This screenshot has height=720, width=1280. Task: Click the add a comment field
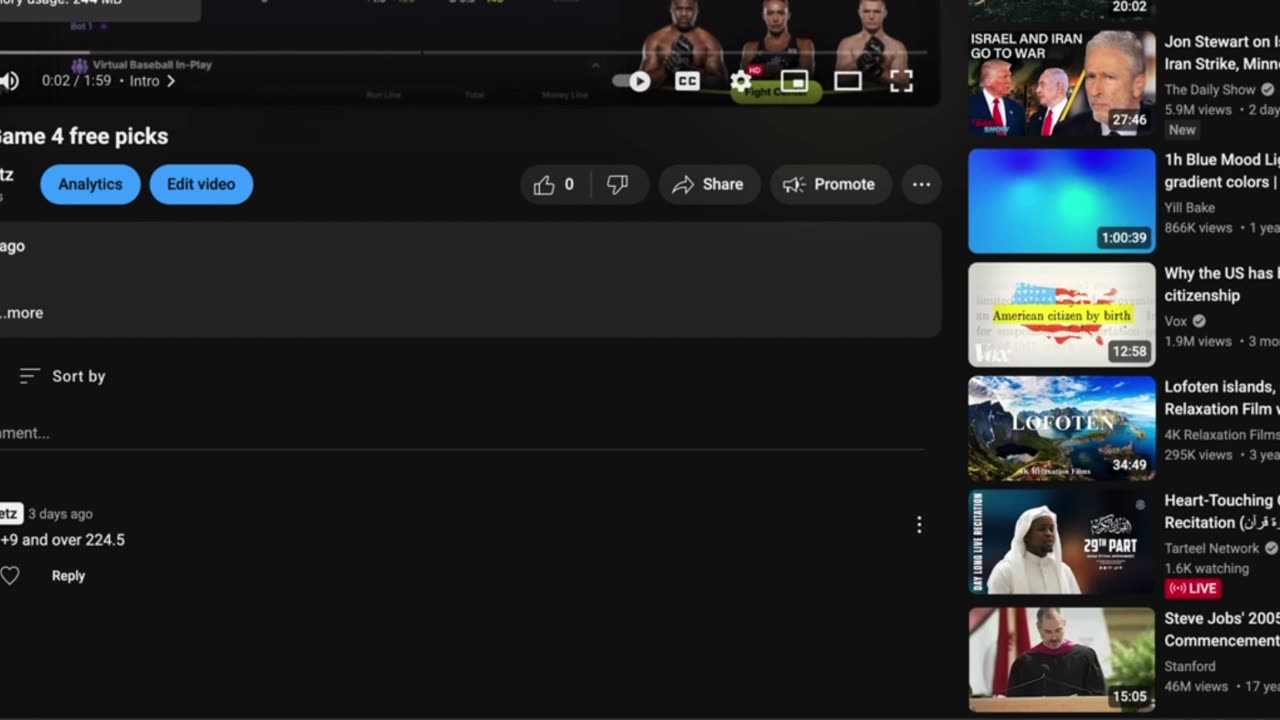tap(461, 433)
